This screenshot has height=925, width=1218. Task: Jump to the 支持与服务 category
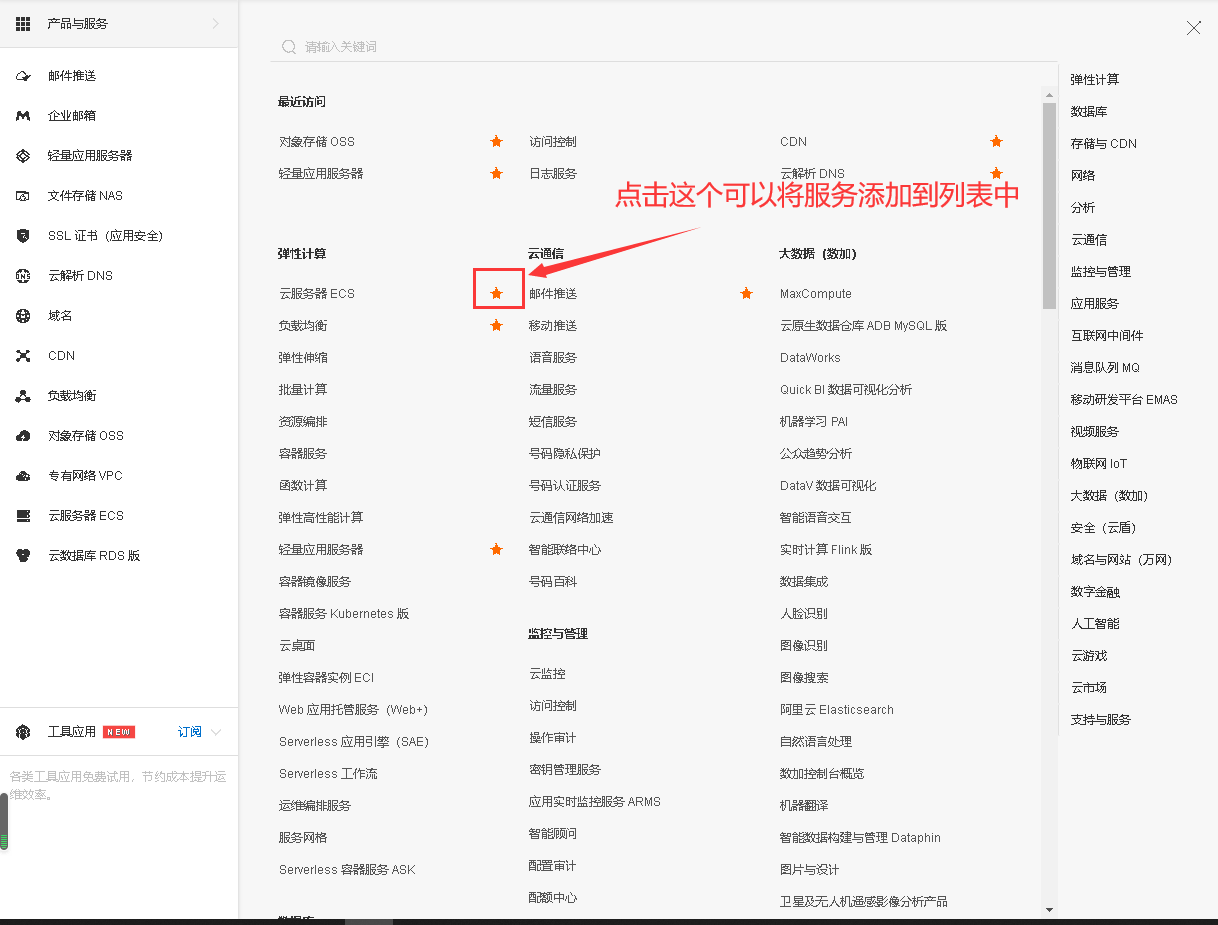1101,720
